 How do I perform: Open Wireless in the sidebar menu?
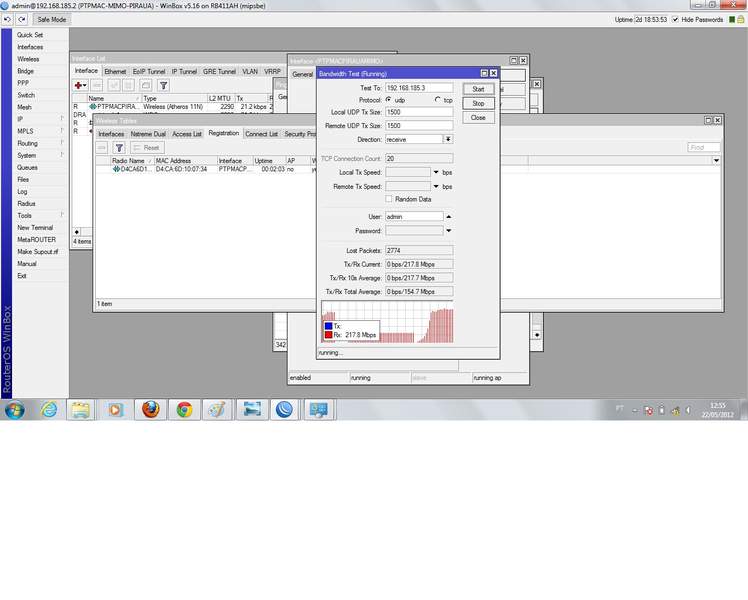(x=28, y=59)
